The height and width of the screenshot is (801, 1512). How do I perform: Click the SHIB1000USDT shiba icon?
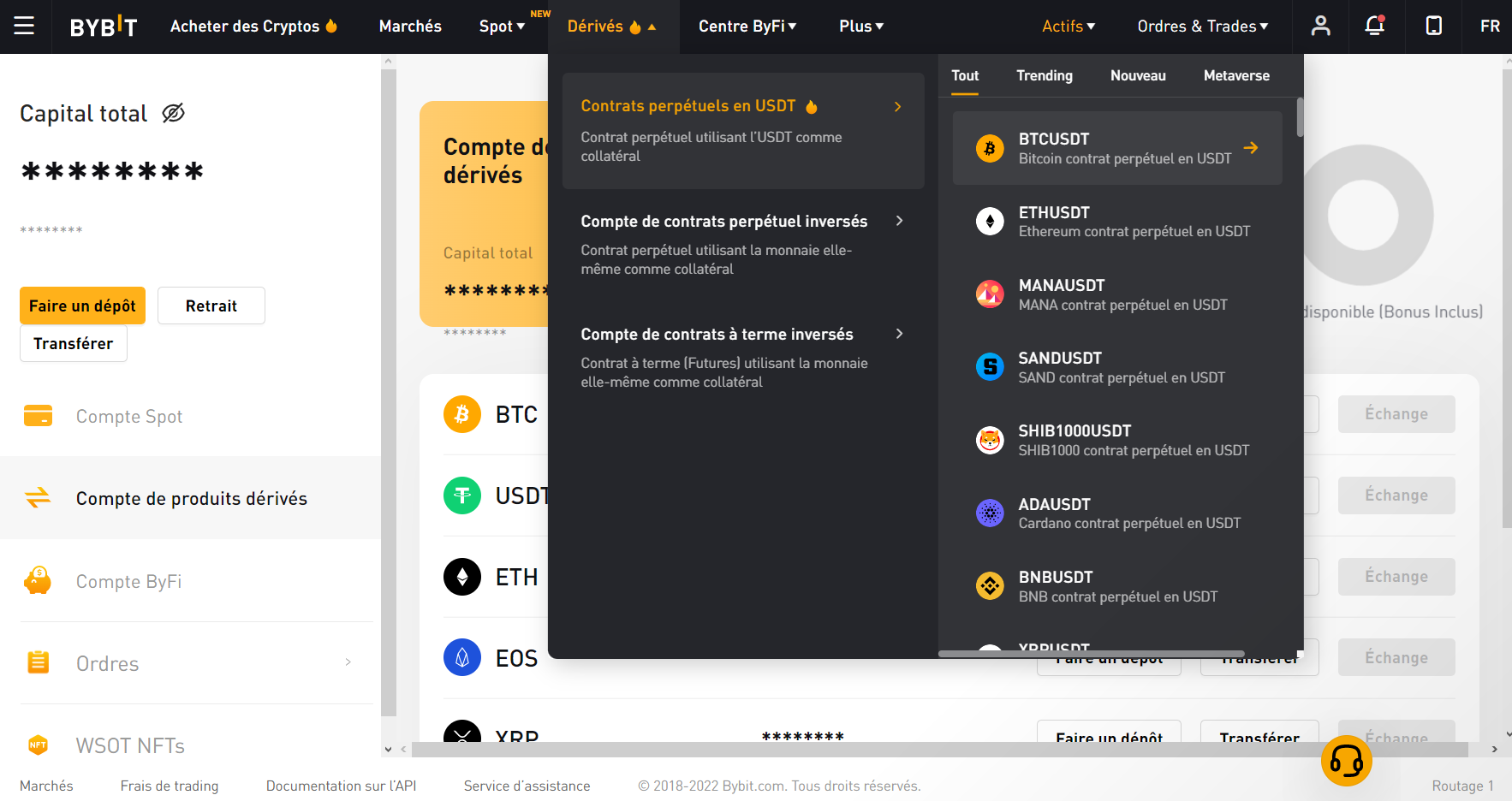click(x=990, y=440)
